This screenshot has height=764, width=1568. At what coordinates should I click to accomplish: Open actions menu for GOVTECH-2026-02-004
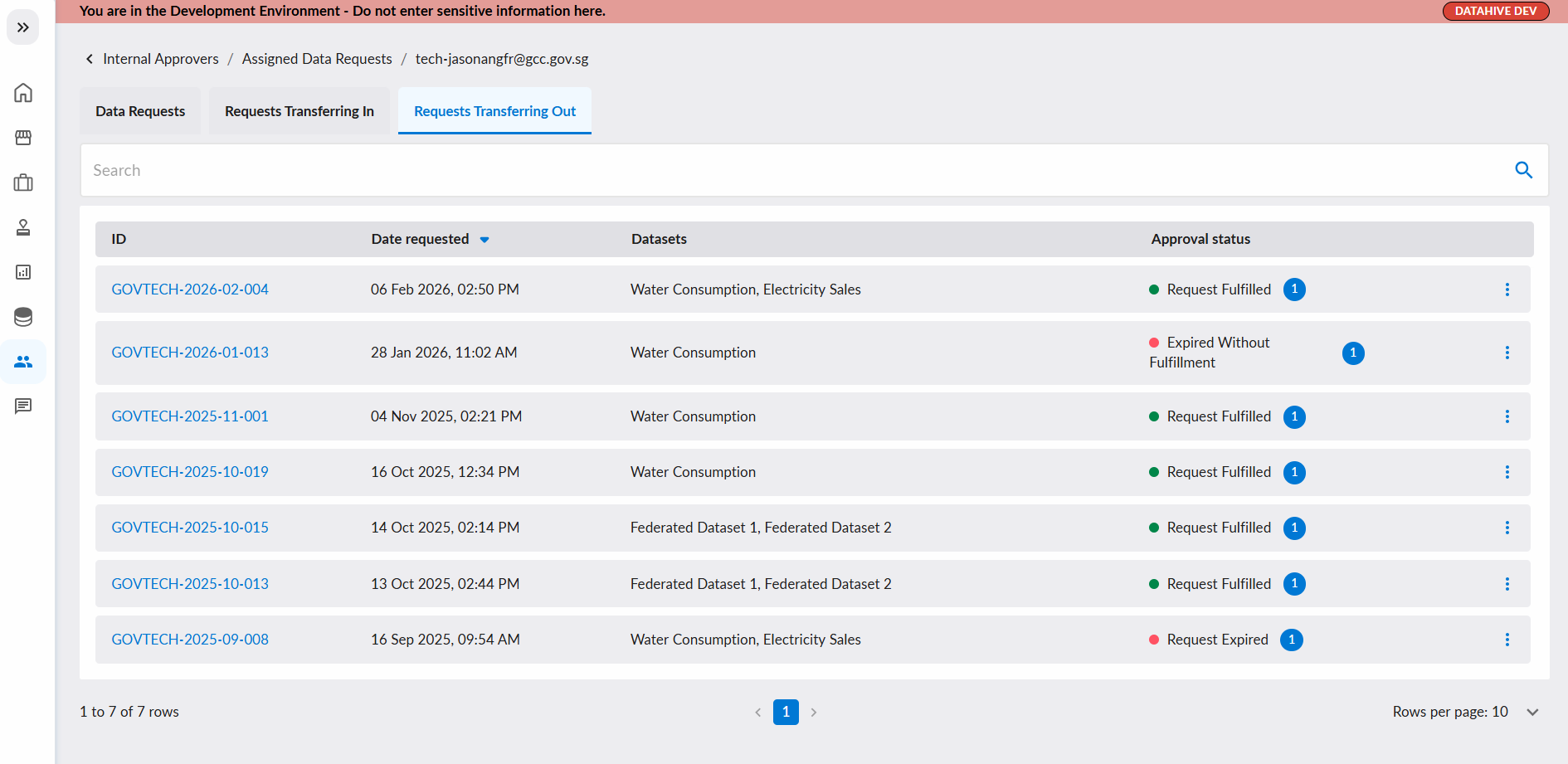[1507, 290]
